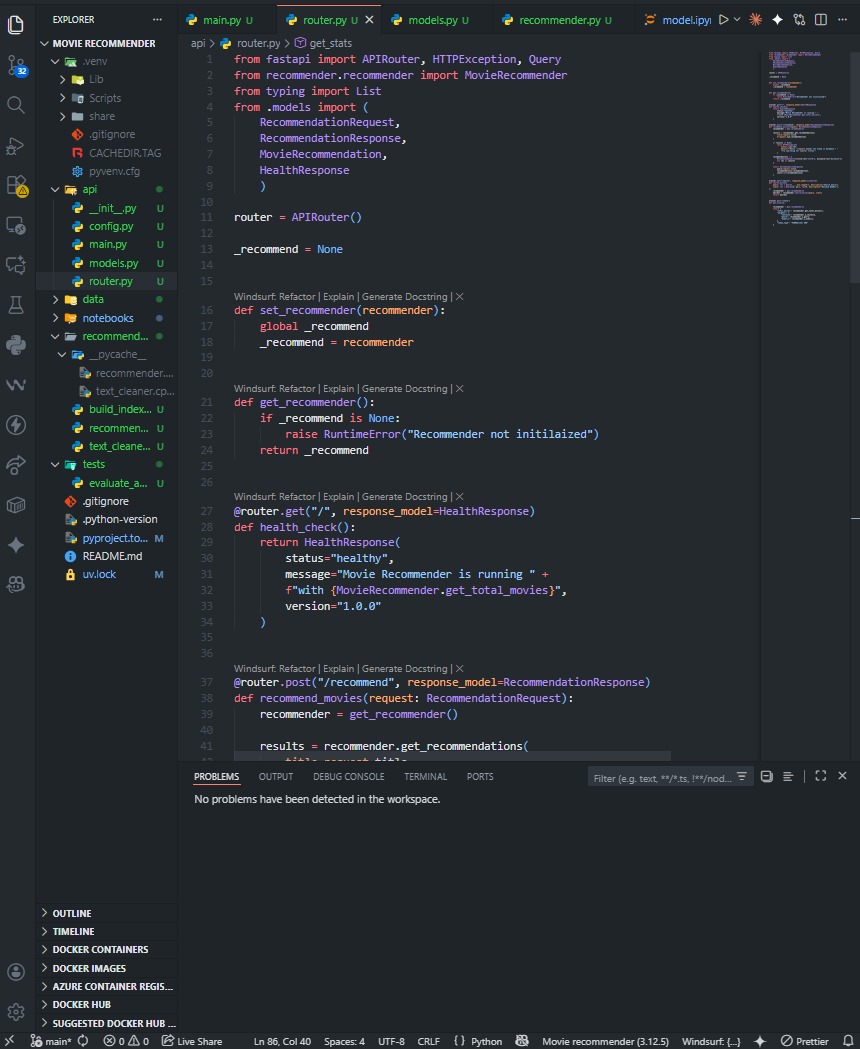Click the Problems filter input field
860x1049 pixels.
point(660,776)
